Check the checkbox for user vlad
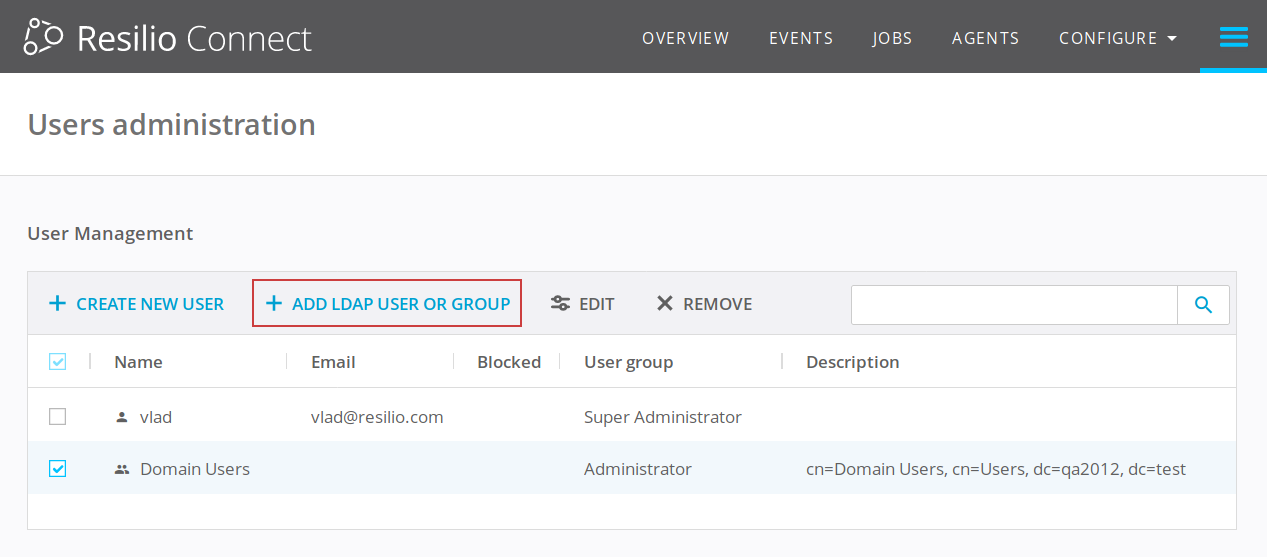The image size is (1267, 557). coord(58,417)
